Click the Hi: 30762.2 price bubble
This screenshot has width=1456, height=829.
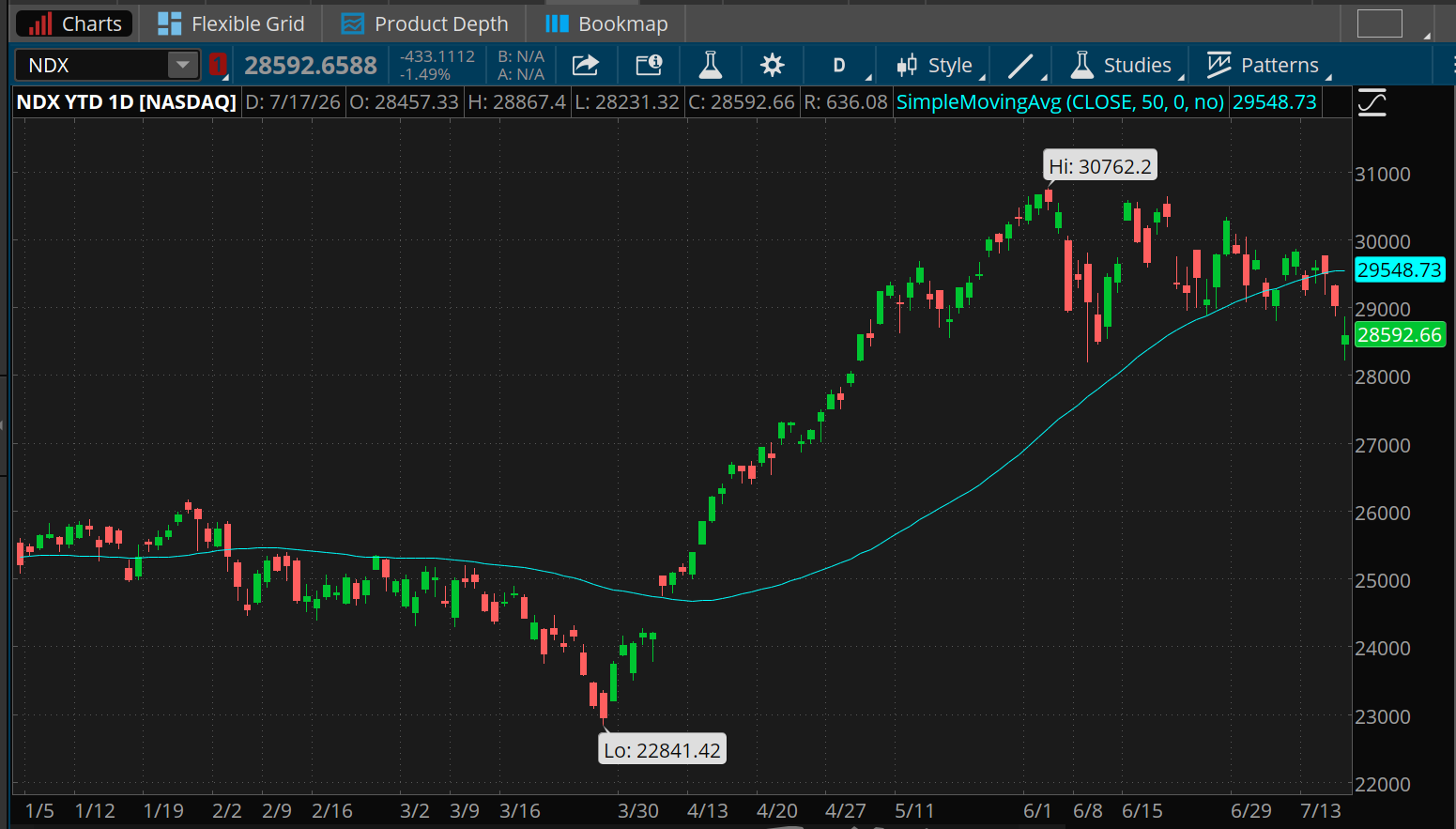tap(1100, 166)
